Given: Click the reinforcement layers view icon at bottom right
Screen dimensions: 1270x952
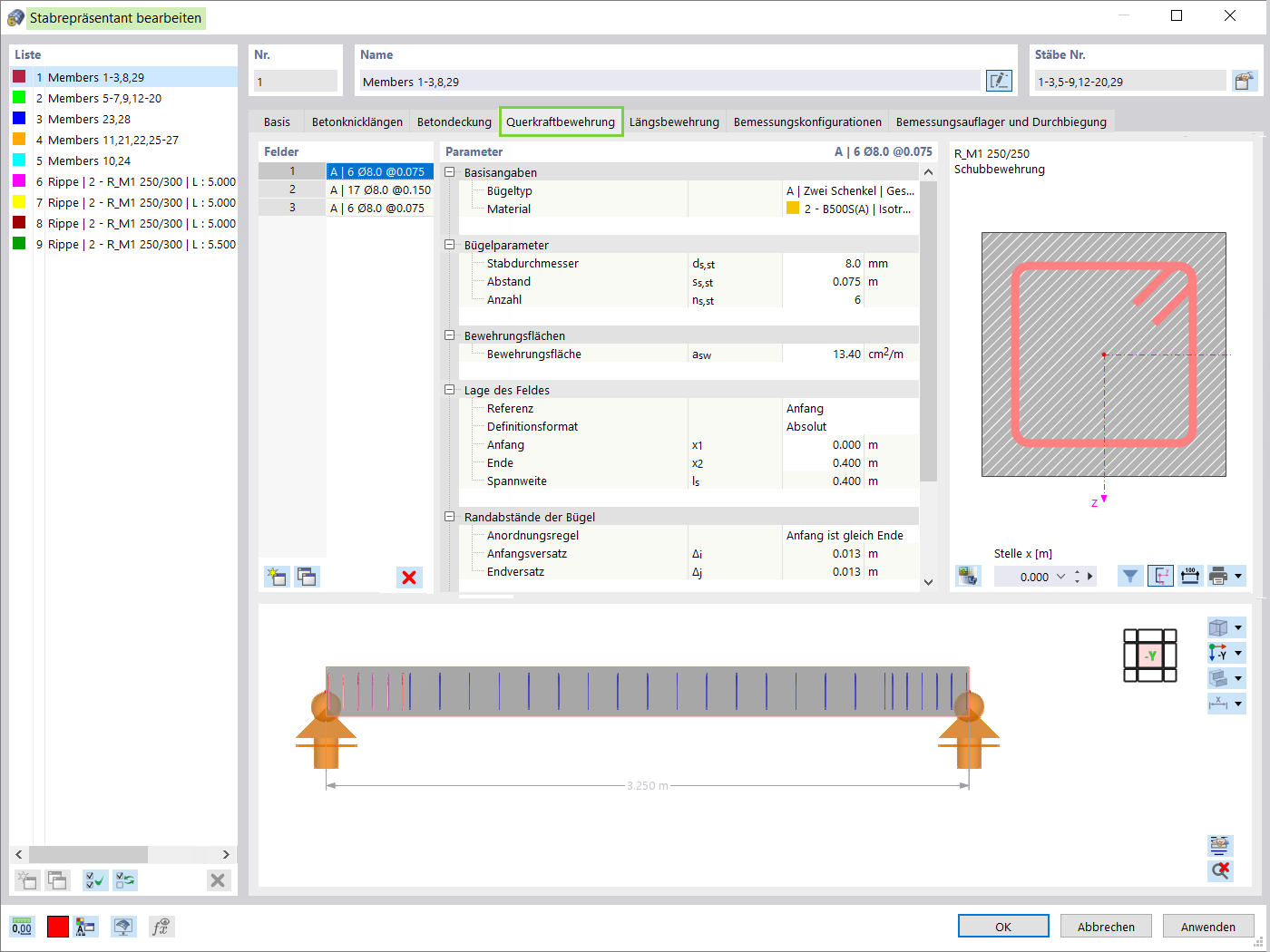Looking at the screenshot, I should point(1220,845).
